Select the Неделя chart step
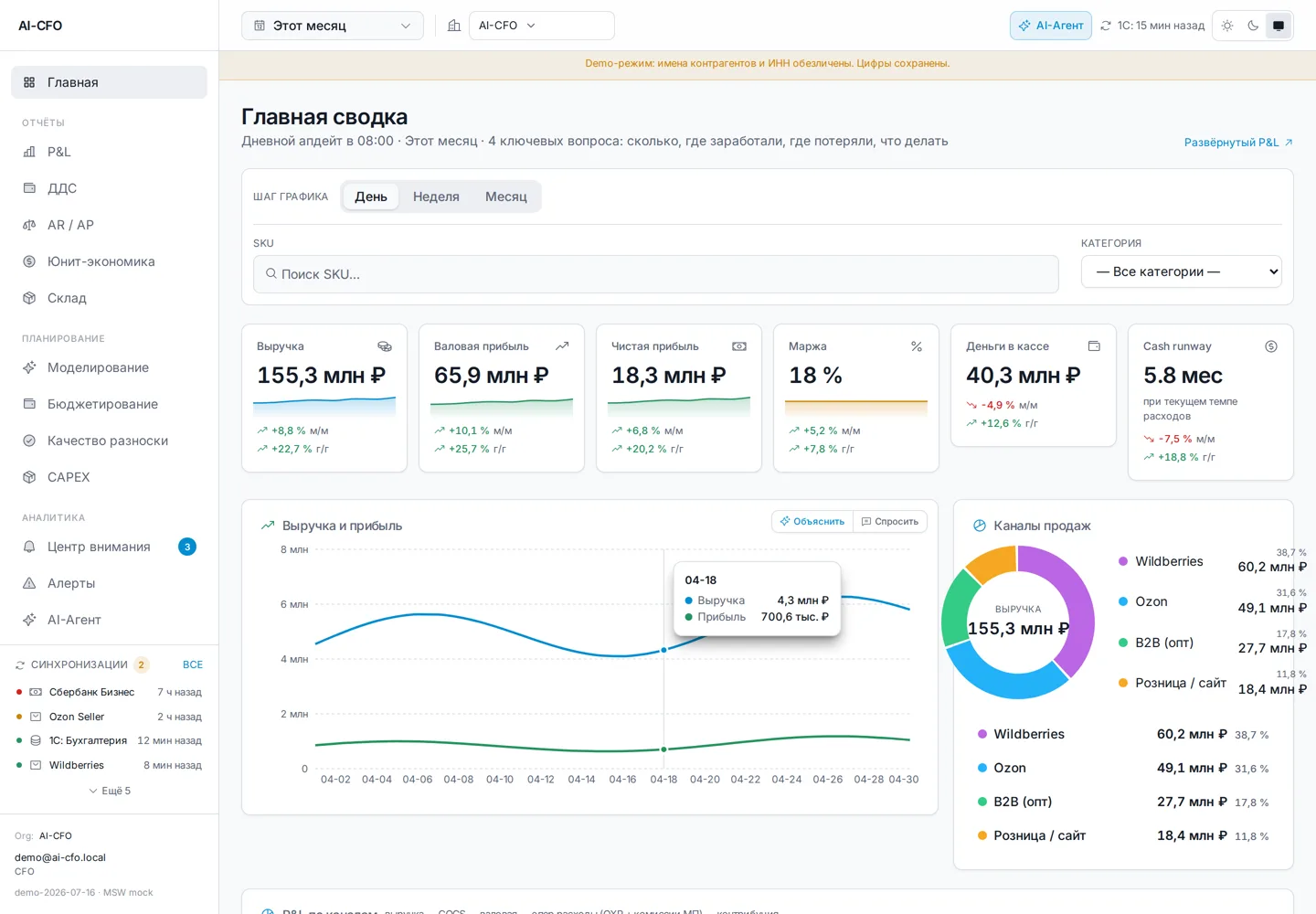This screenshot has width=1316, height=914. 436,197
